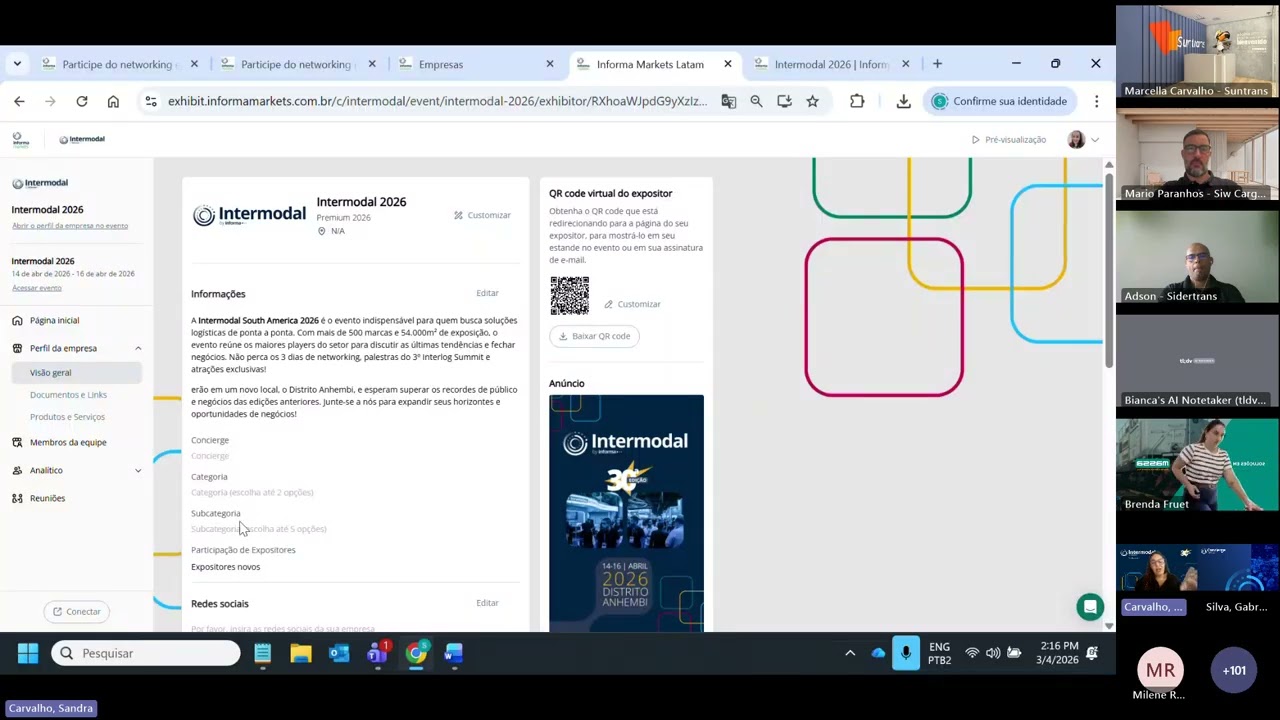Expand the Analítico sidebar section
The width and height of the screenshot is (1280, 720).
point(138,470)
